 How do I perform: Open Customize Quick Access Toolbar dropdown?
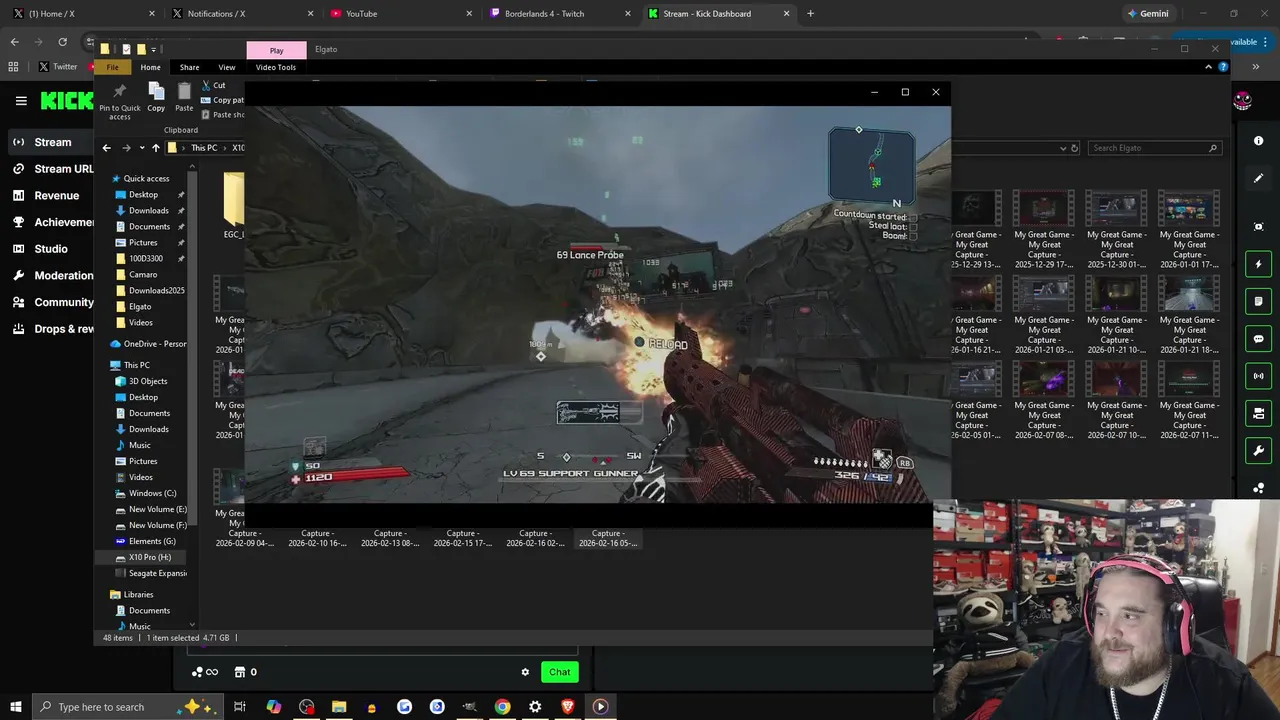coord(154,49)
